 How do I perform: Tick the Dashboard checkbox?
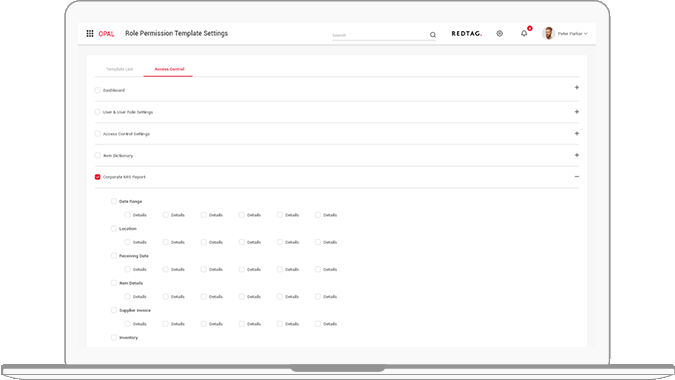97,90
